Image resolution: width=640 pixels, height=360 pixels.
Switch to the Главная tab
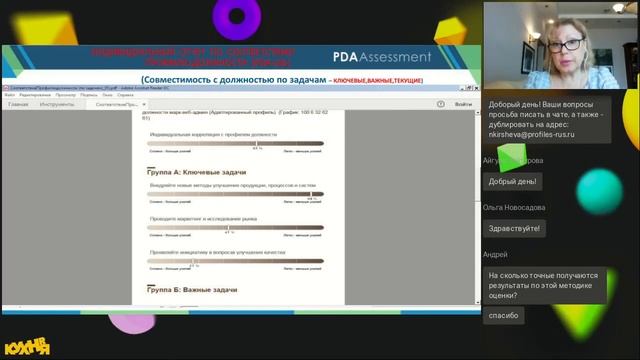point(18,104)
